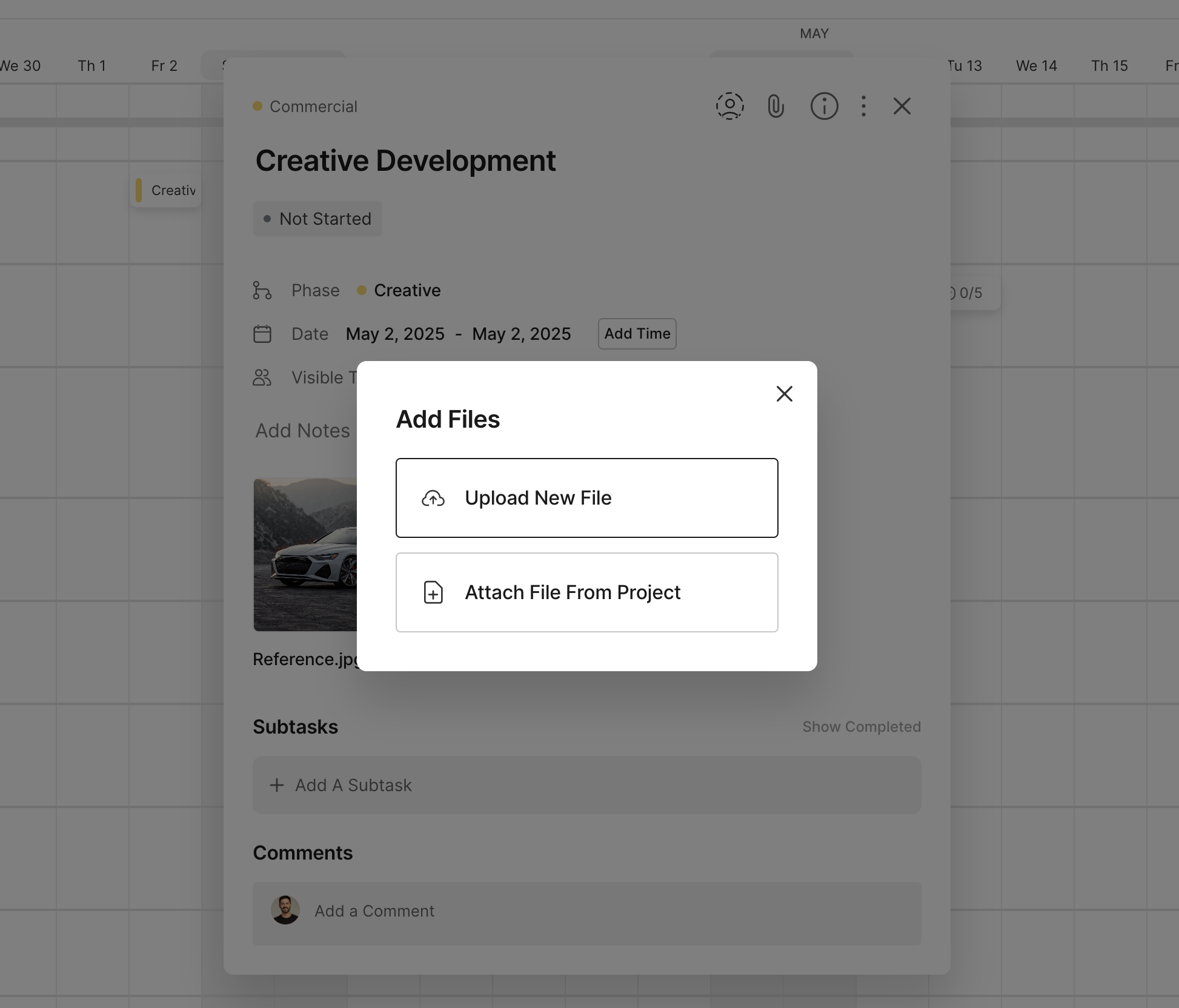Close the Add Files dialog
The image size is (1179, 1008).
[x=784, y=394]
